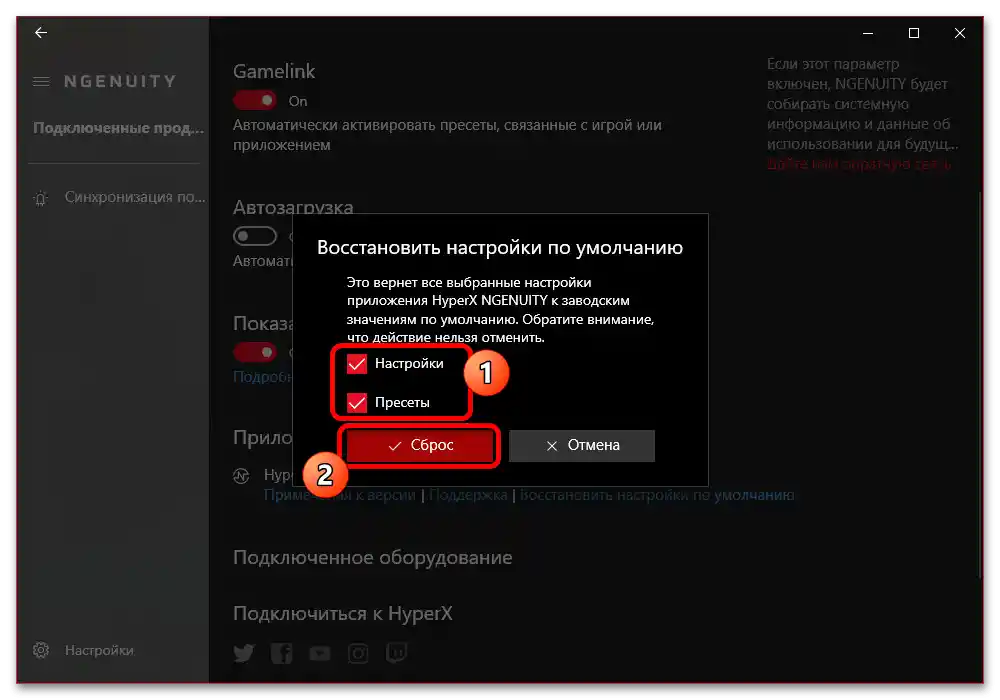Click the gear icon at the sidebar bottom
Viewport: 1000px width, 700px height.
point(41,650)
